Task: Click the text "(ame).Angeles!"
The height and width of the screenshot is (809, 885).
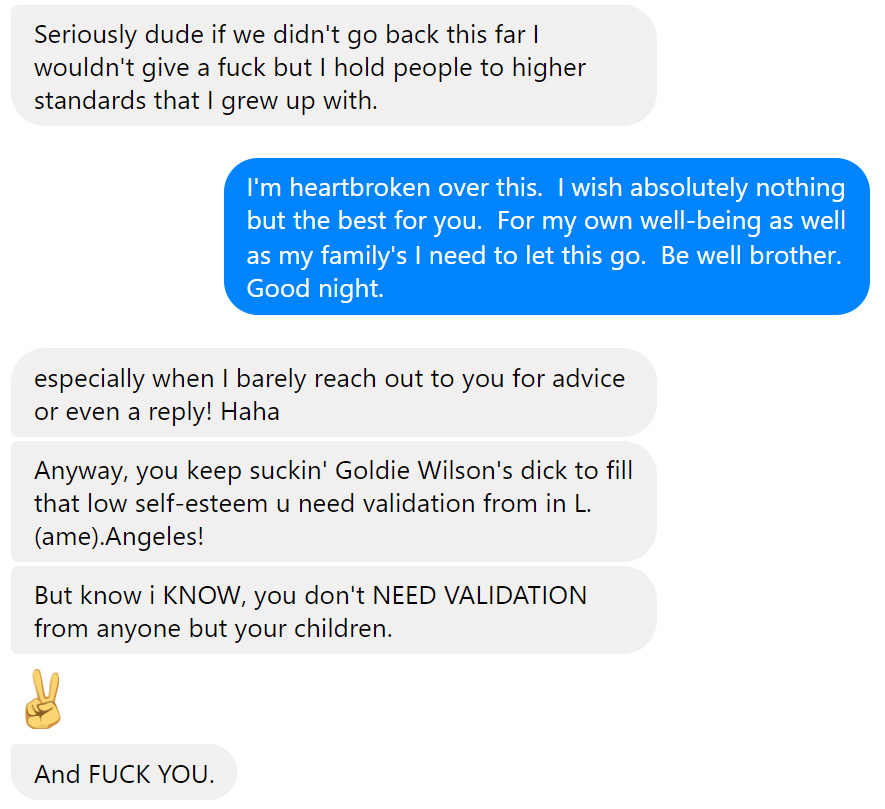Action: coord(119,536)
